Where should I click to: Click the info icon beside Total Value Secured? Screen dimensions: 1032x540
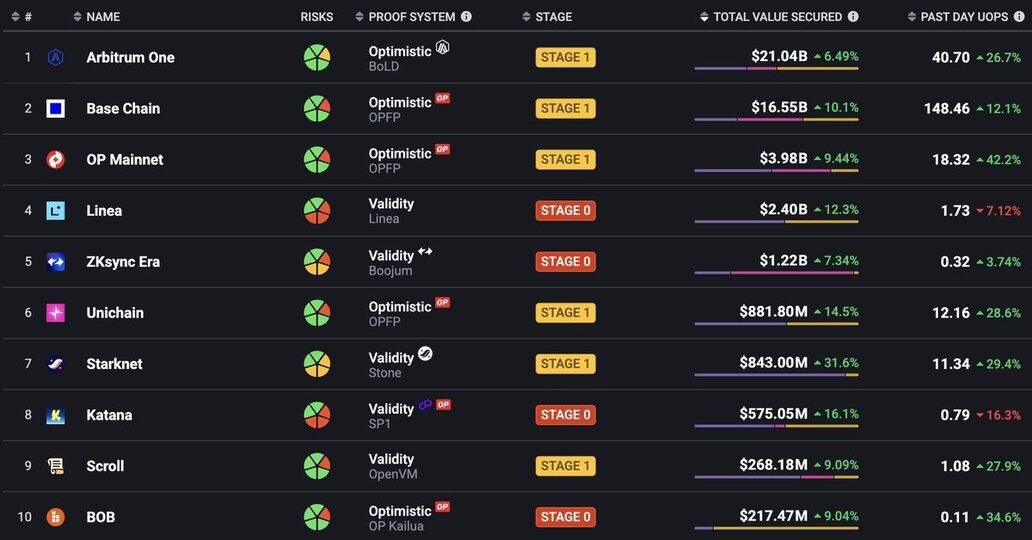(x=852, y=17)
